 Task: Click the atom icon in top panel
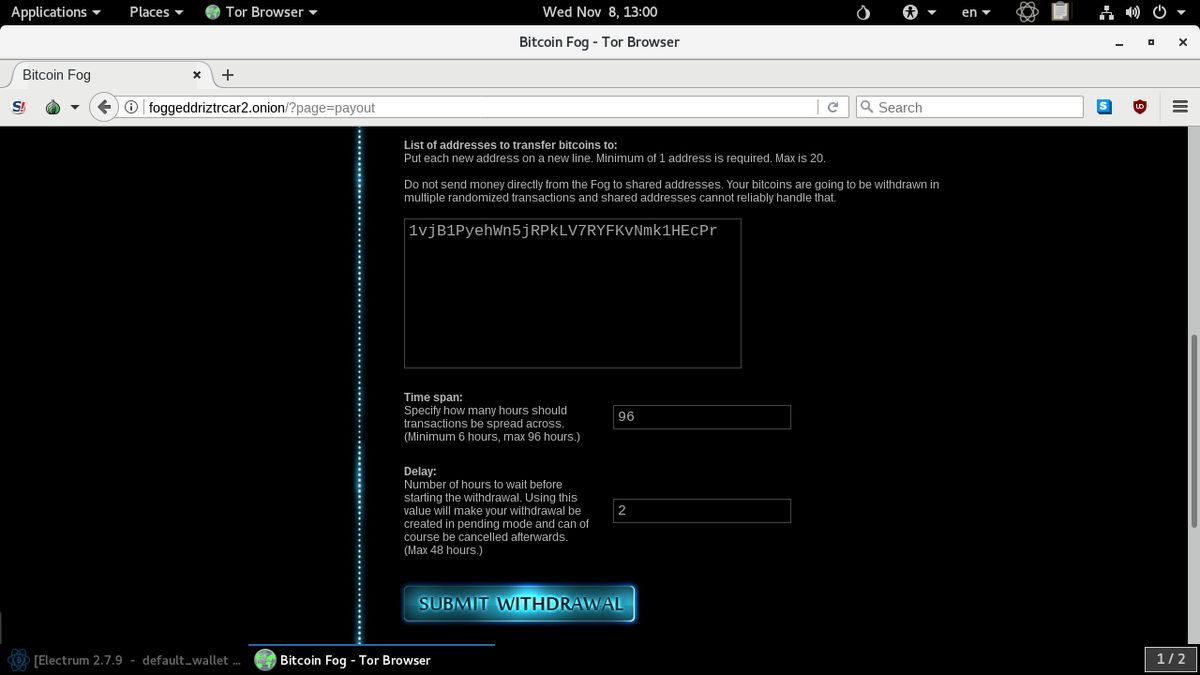pyautogui.click(x=1026, y=12)
